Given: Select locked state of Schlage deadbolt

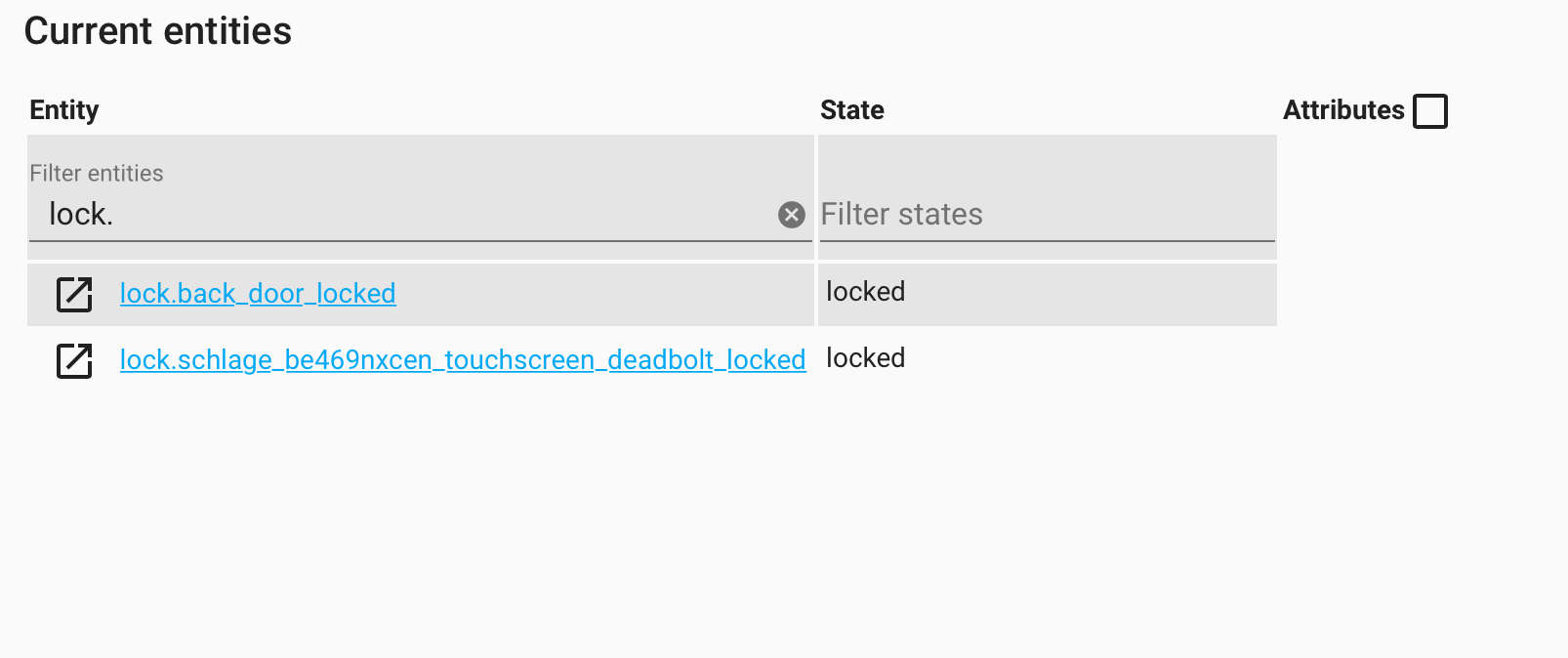Looking at the screenshot, I should click(866, 357).
